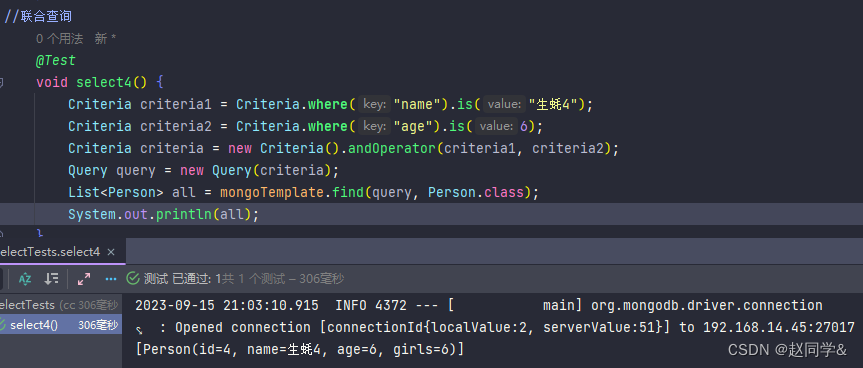Click the andOperator method call
The height and width of the screenshot is (368, 863).
[393, 149]
